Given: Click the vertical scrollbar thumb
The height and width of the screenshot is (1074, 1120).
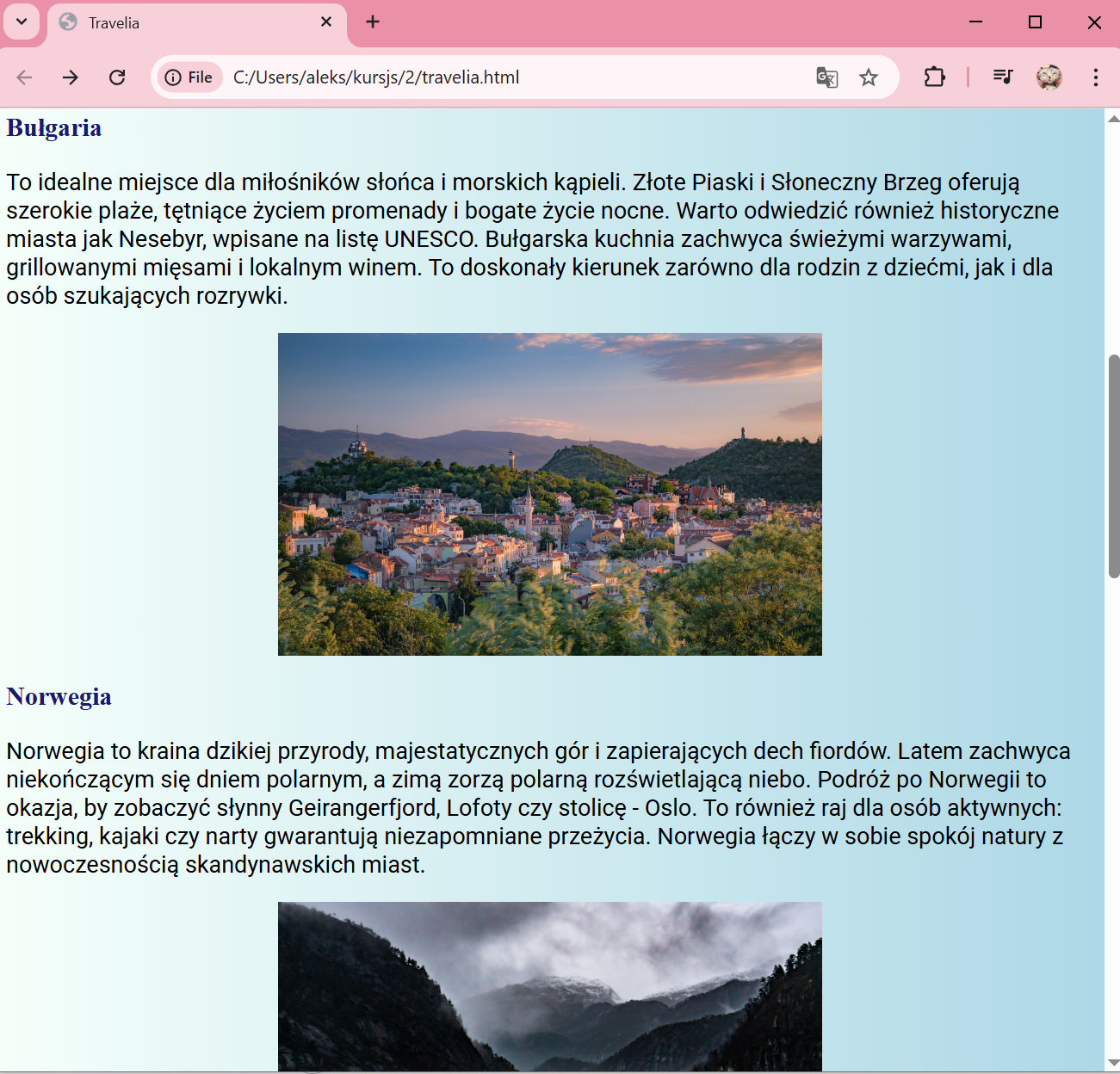Looking at the screenshot, I should coord(1113,466).
